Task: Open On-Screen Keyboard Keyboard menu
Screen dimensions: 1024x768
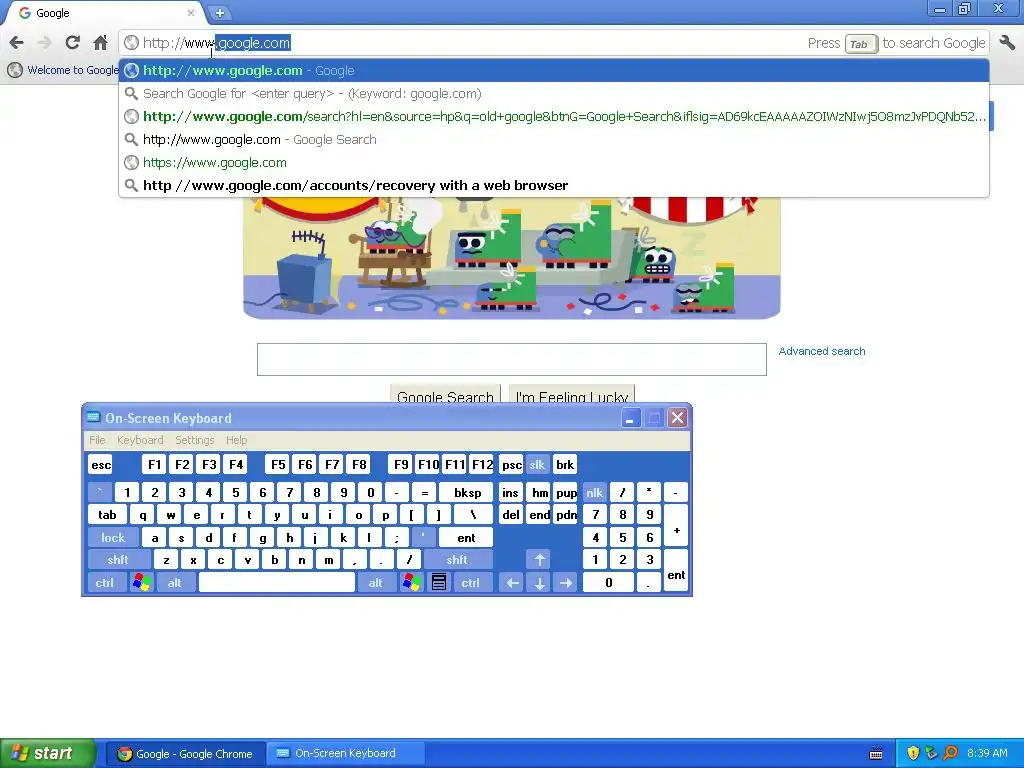Action: 140,440
